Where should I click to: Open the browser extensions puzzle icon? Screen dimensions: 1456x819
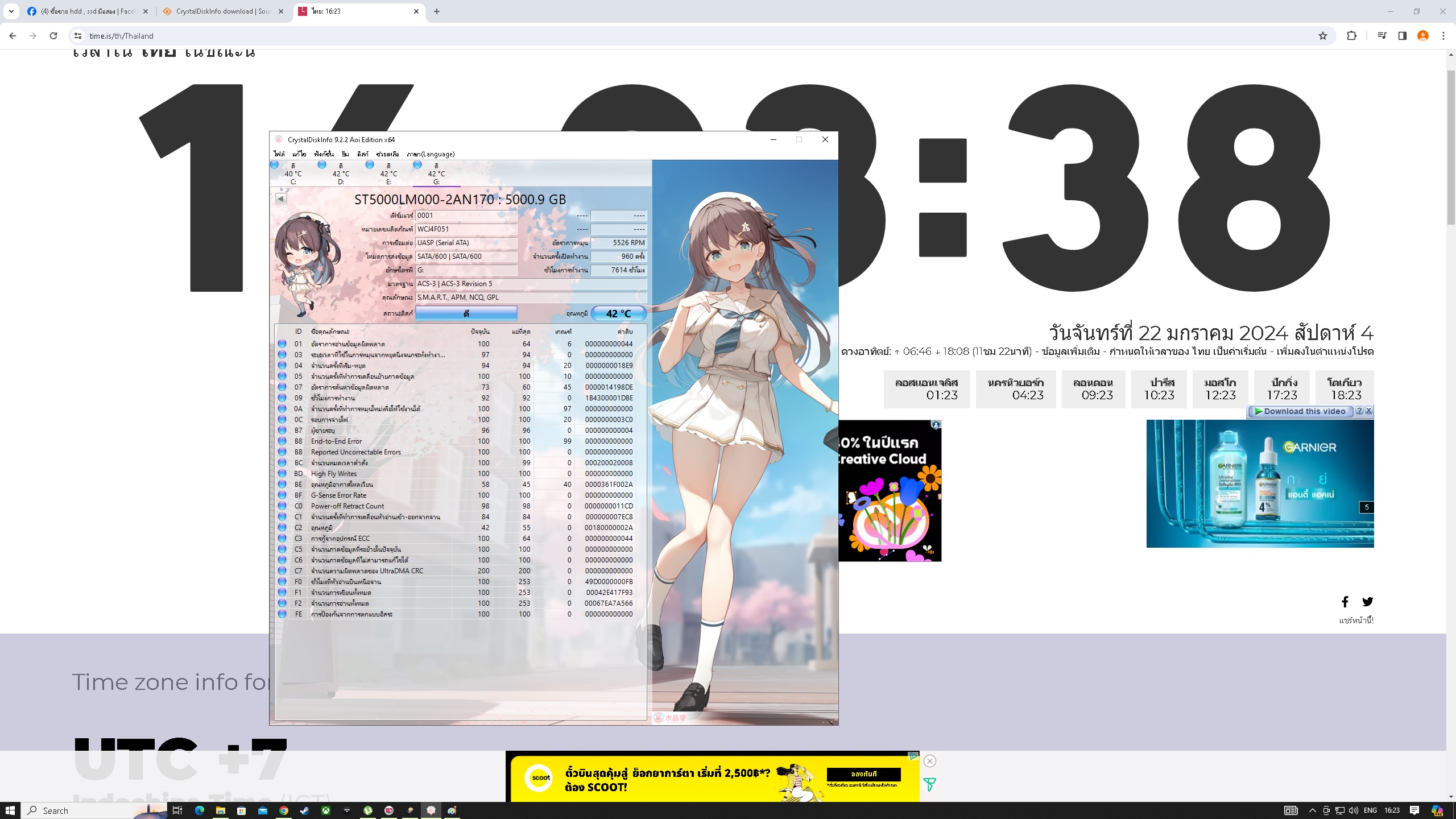pyautogui.click(x=1352, y=36)
